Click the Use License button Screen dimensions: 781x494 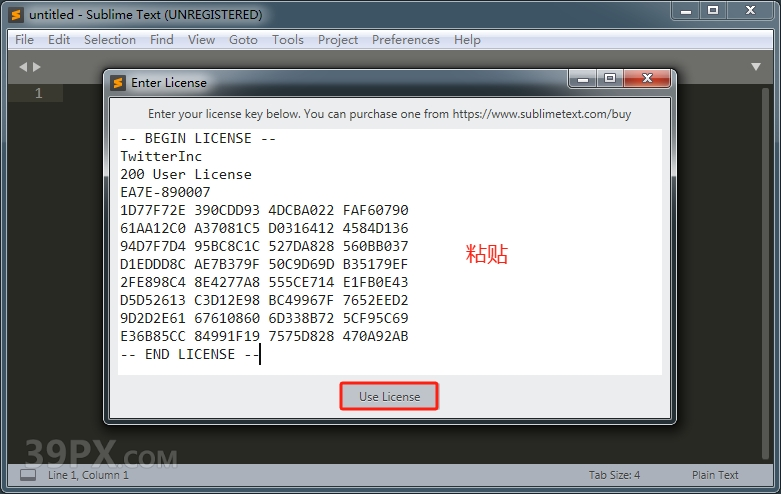[389, 396]
